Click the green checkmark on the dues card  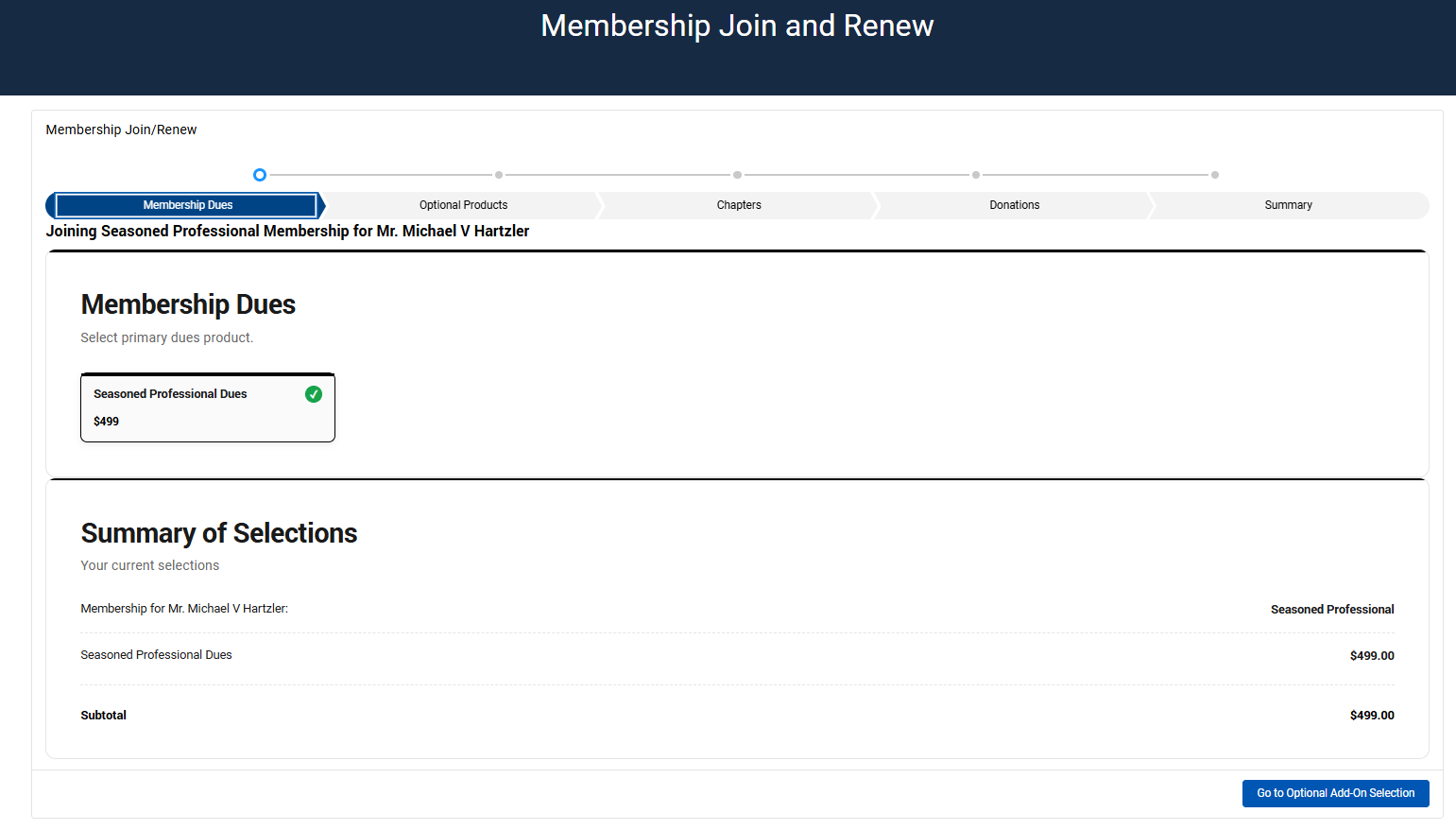[x=314, y=394]
